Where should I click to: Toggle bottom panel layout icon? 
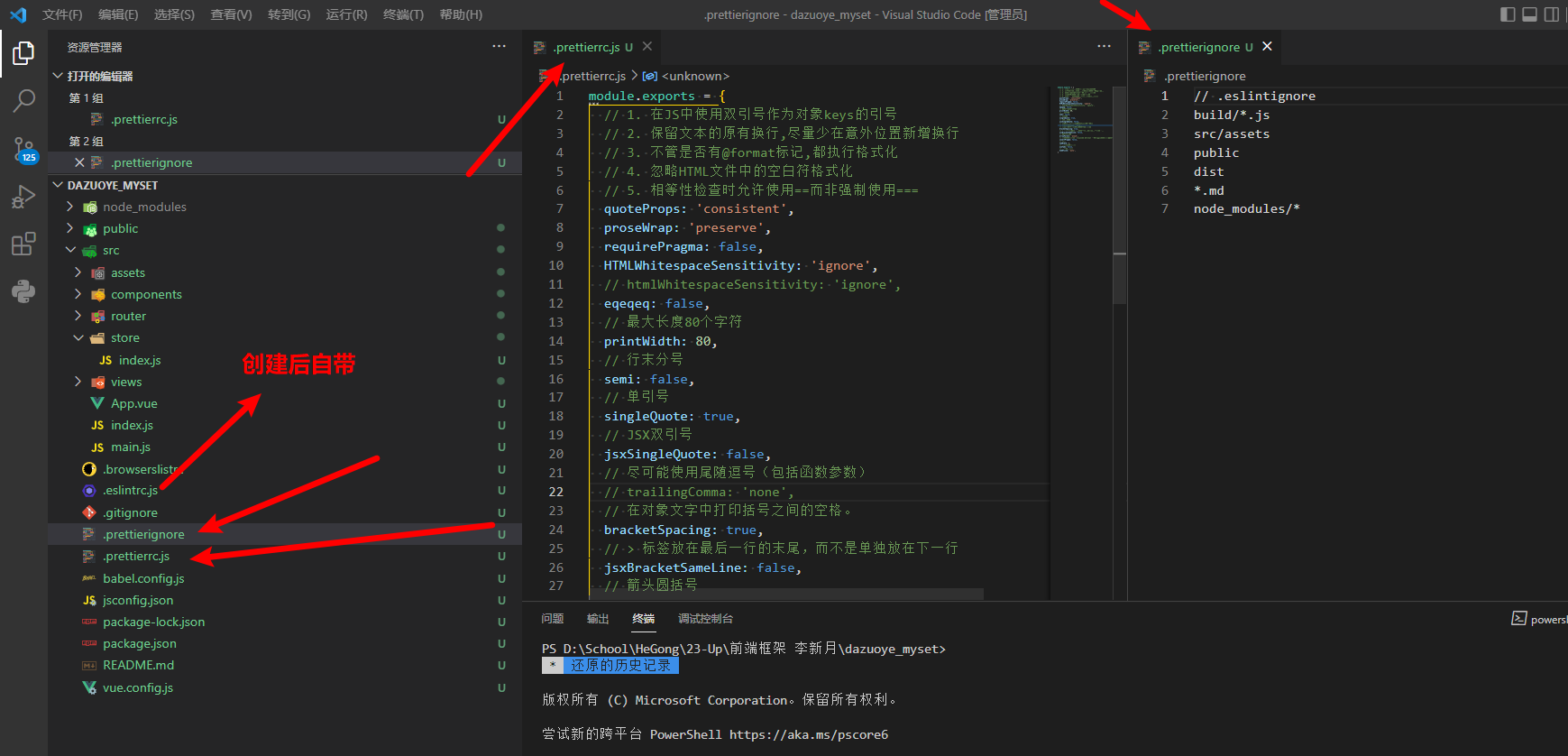(x=1529, y=14)
